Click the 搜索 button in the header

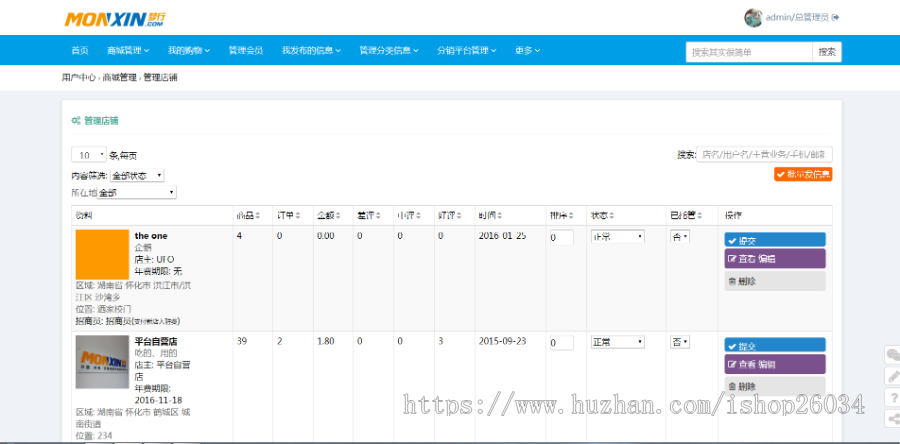[827, 52]
